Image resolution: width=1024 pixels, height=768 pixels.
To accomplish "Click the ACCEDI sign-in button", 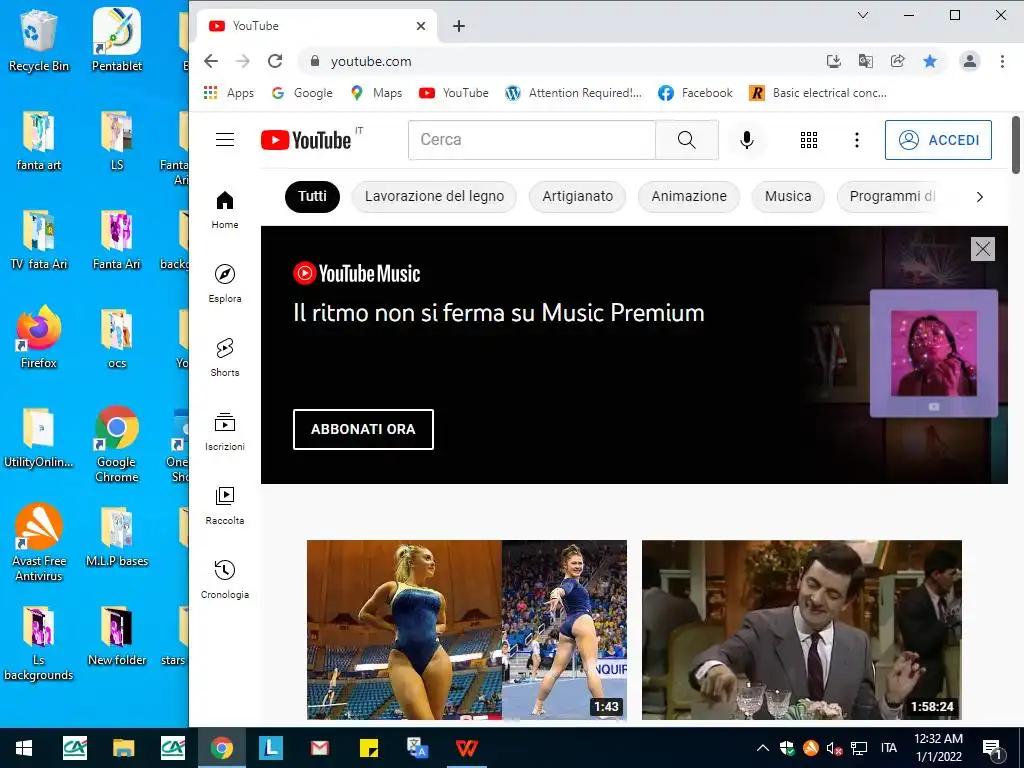I will pos(938,140).
